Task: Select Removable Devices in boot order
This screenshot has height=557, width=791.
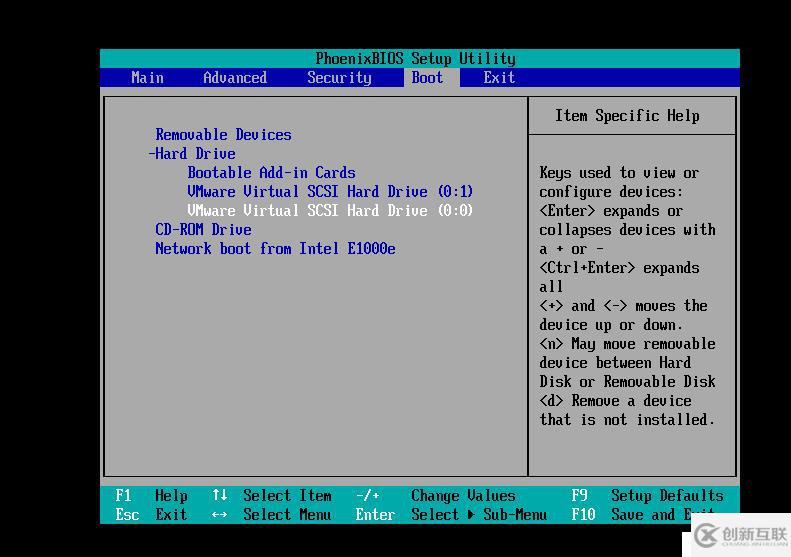Action: click(x=223, y=135)
